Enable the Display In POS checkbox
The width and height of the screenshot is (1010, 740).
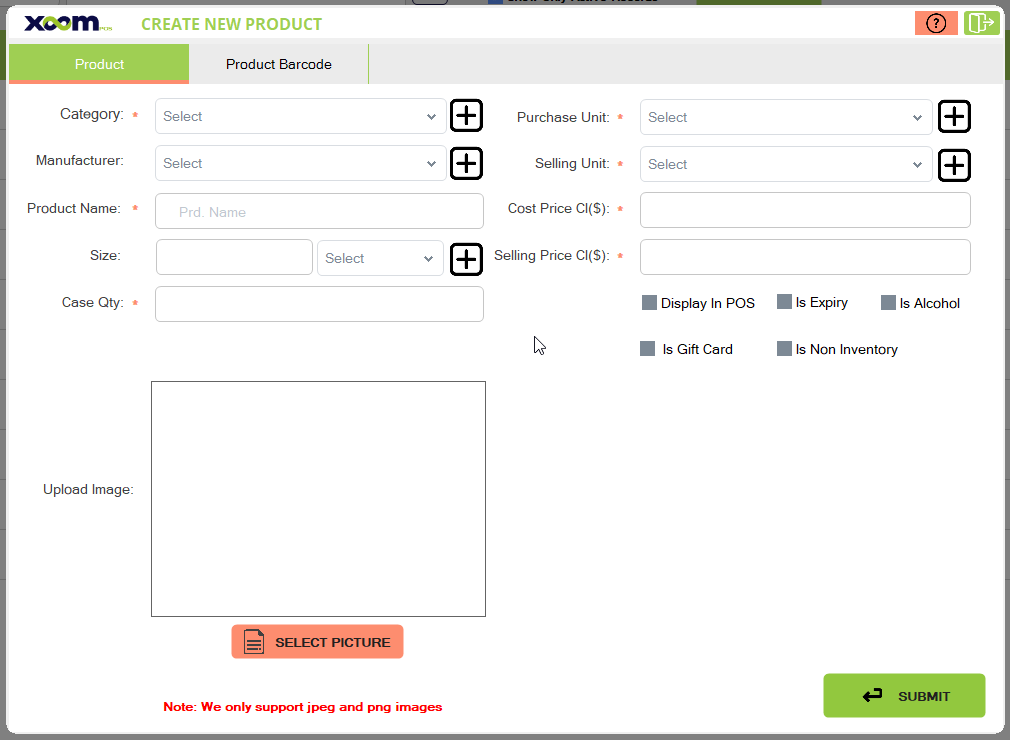649,303
